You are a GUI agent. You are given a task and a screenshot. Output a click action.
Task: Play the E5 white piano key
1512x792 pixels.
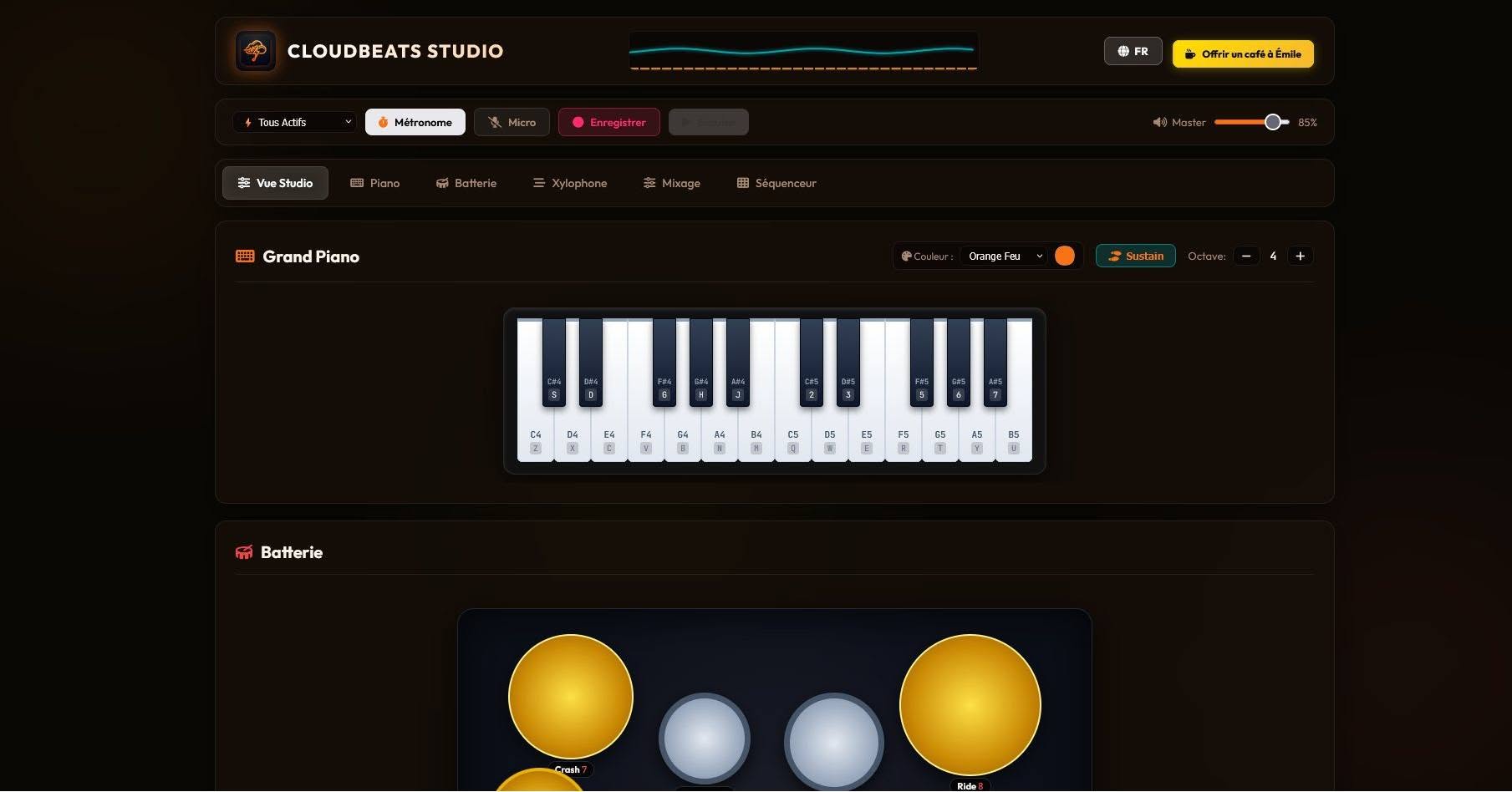pyautogui.click(x=867, y=434)
